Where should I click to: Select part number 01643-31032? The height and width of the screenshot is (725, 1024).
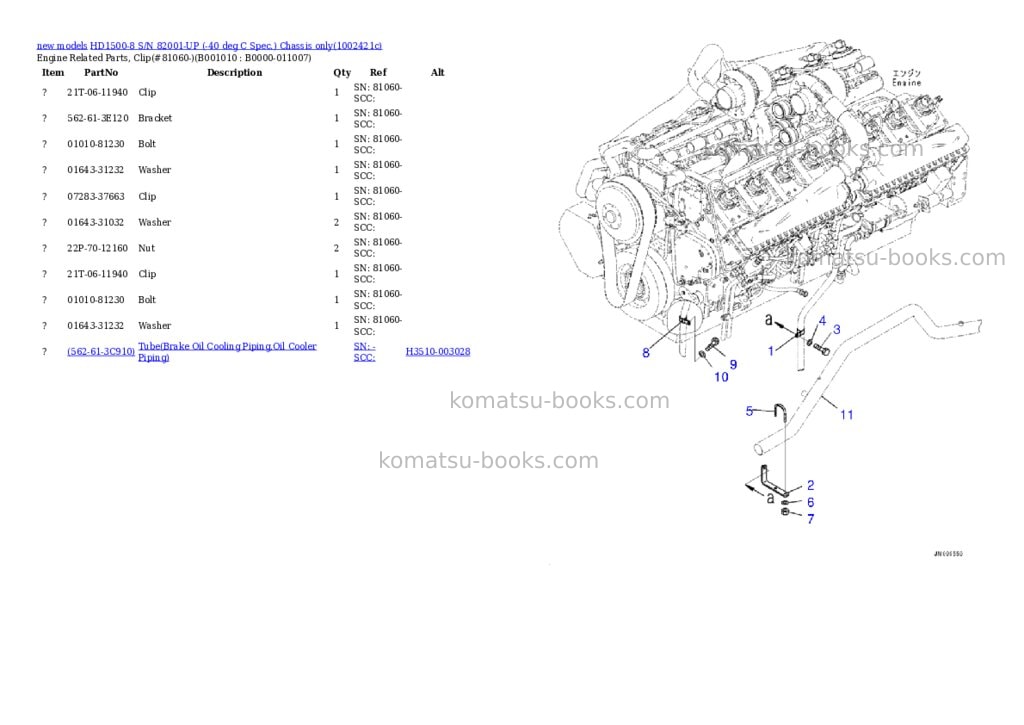pyautogui.click(x=95, y=222)
